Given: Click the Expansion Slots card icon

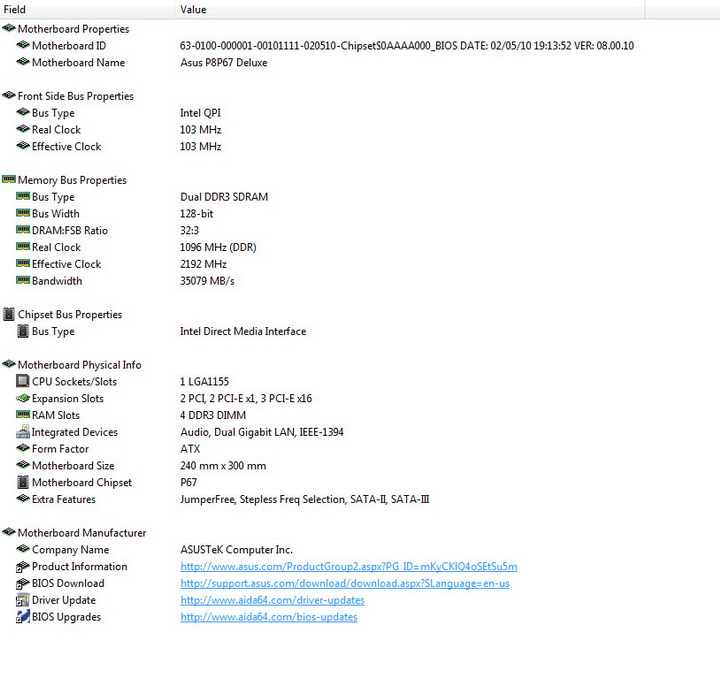Looking at the screenshot, I should [x=23, y=398].
